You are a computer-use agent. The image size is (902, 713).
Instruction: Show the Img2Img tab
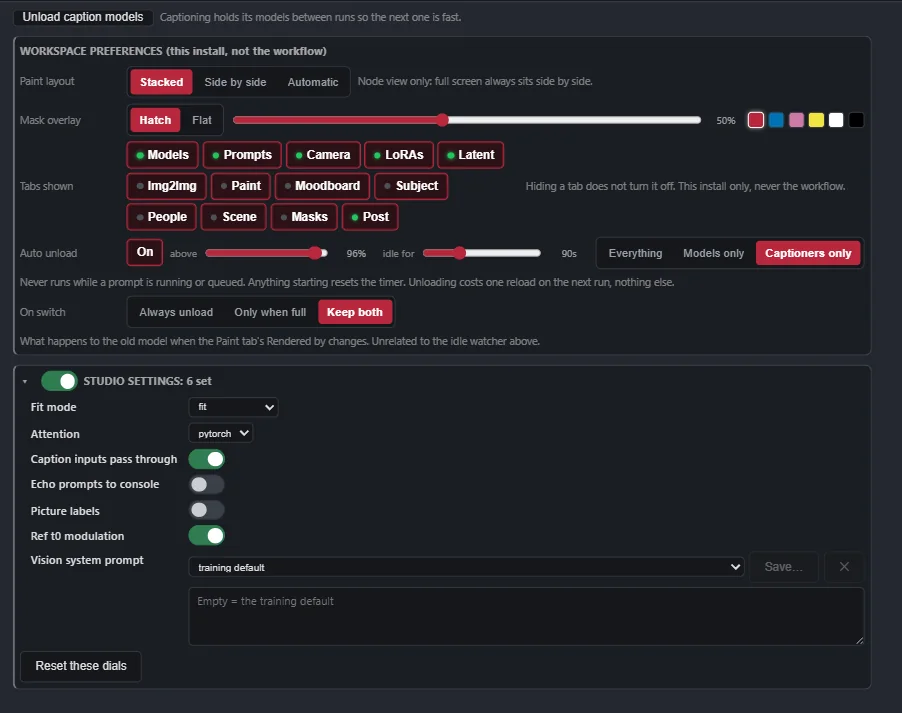166,186
